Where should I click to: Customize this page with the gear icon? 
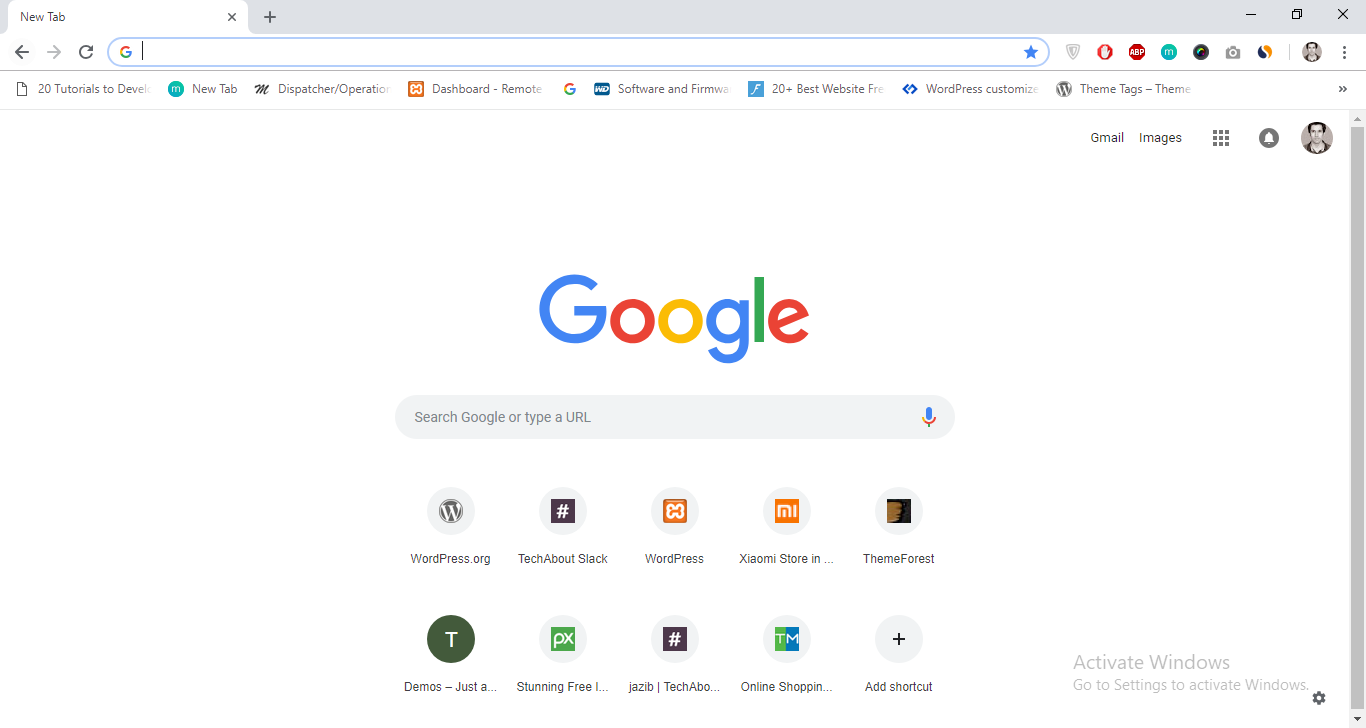[x=1319, y=698]
